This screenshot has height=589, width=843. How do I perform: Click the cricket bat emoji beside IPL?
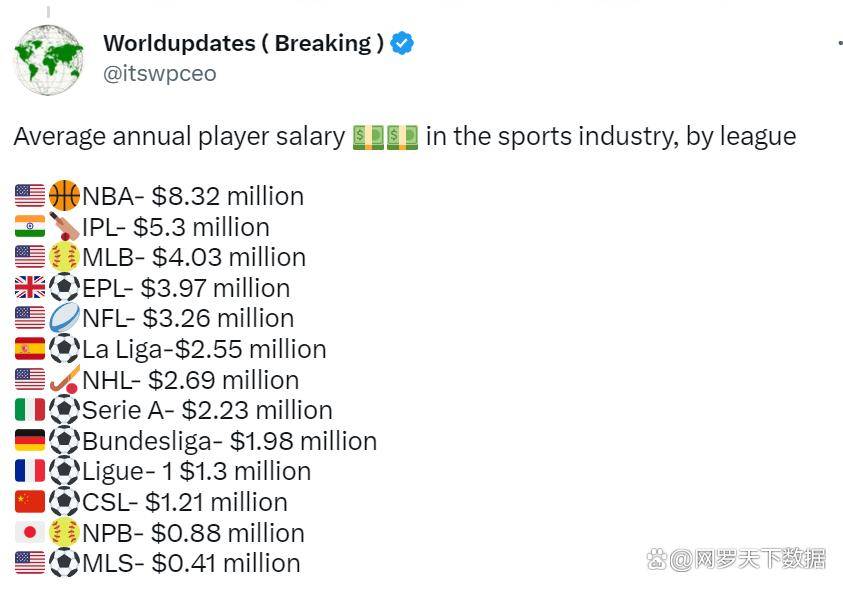[65, 226]
